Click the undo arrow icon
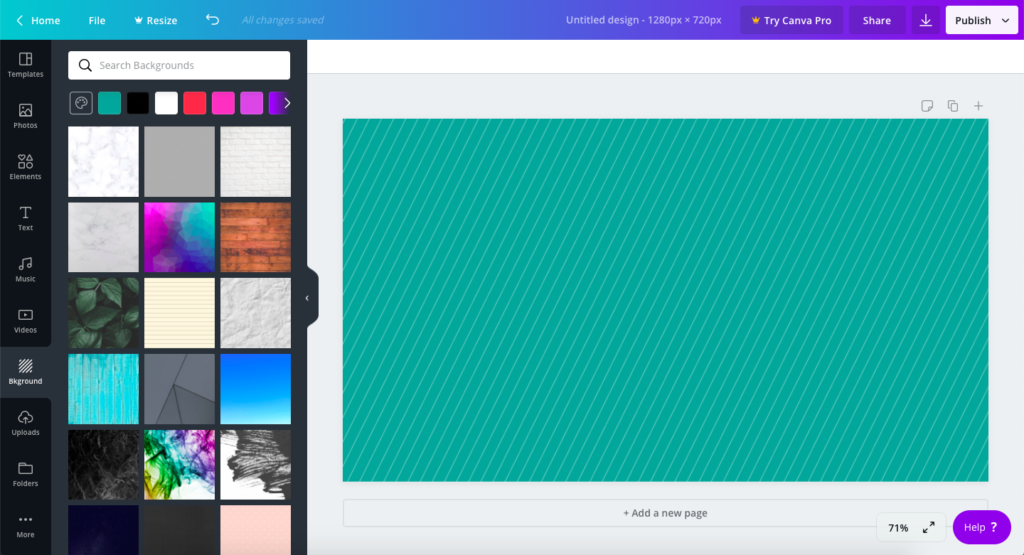The width and height of the screenshot is (1024, 555). coord(212,20)
